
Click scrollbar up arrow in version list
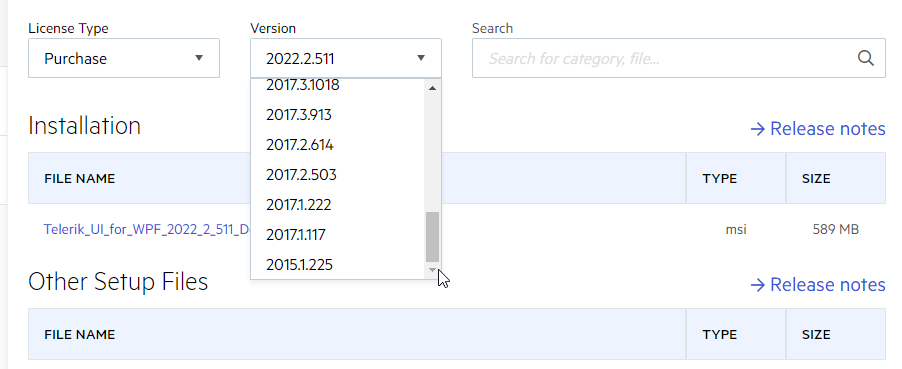click(433, 88)
